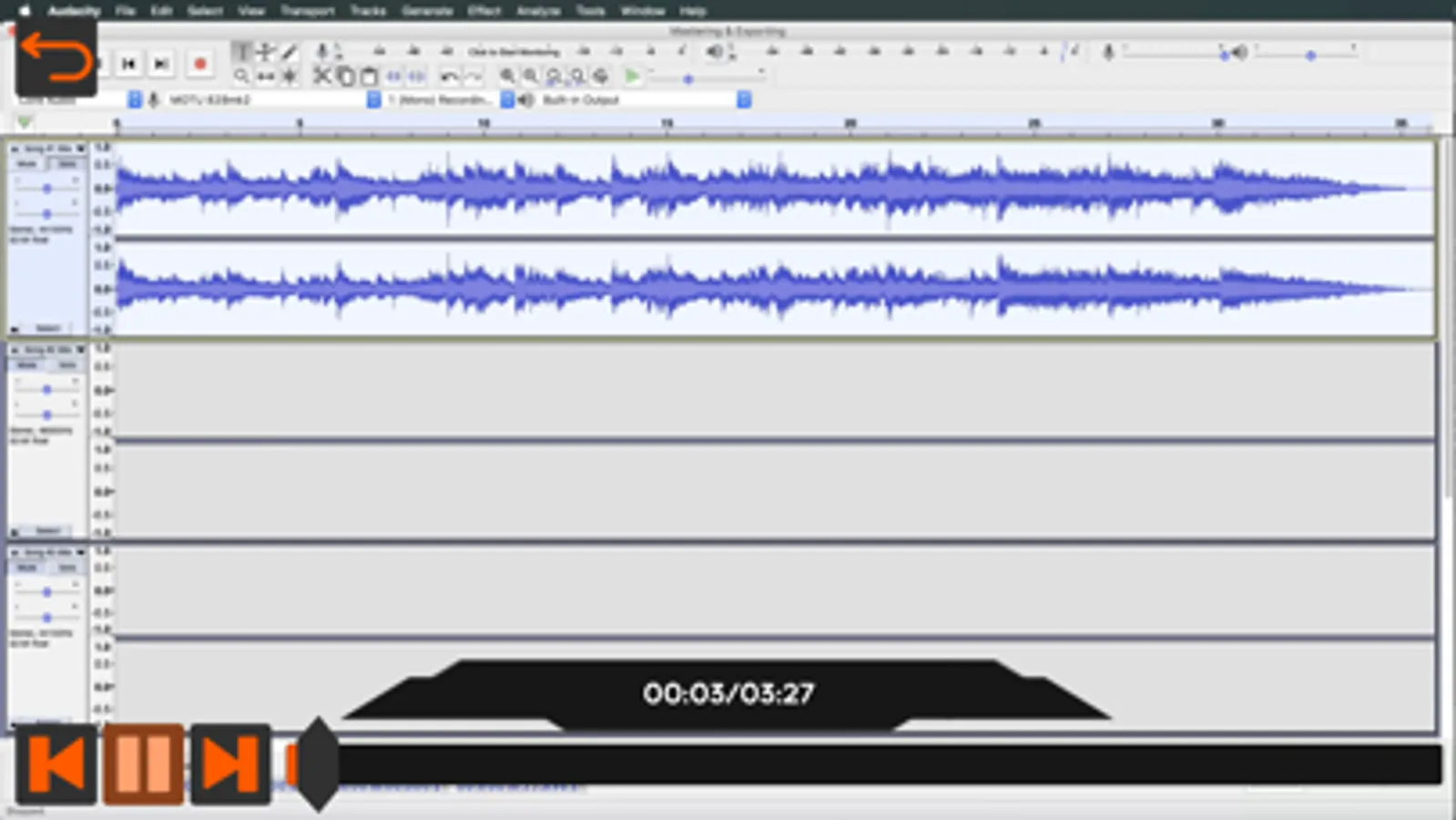
Task: Open the Effect menu
Action: pos(484,10)
